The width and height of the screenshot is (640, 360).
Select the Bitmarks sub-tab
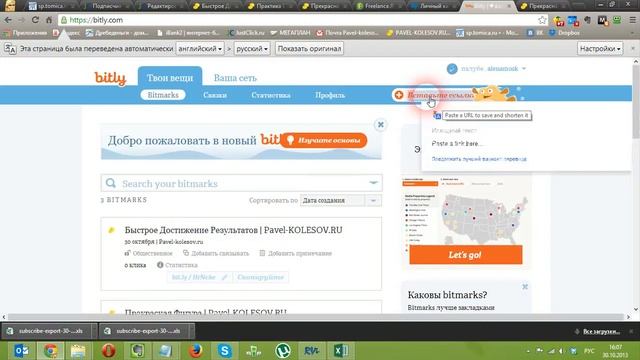point(163,95)
